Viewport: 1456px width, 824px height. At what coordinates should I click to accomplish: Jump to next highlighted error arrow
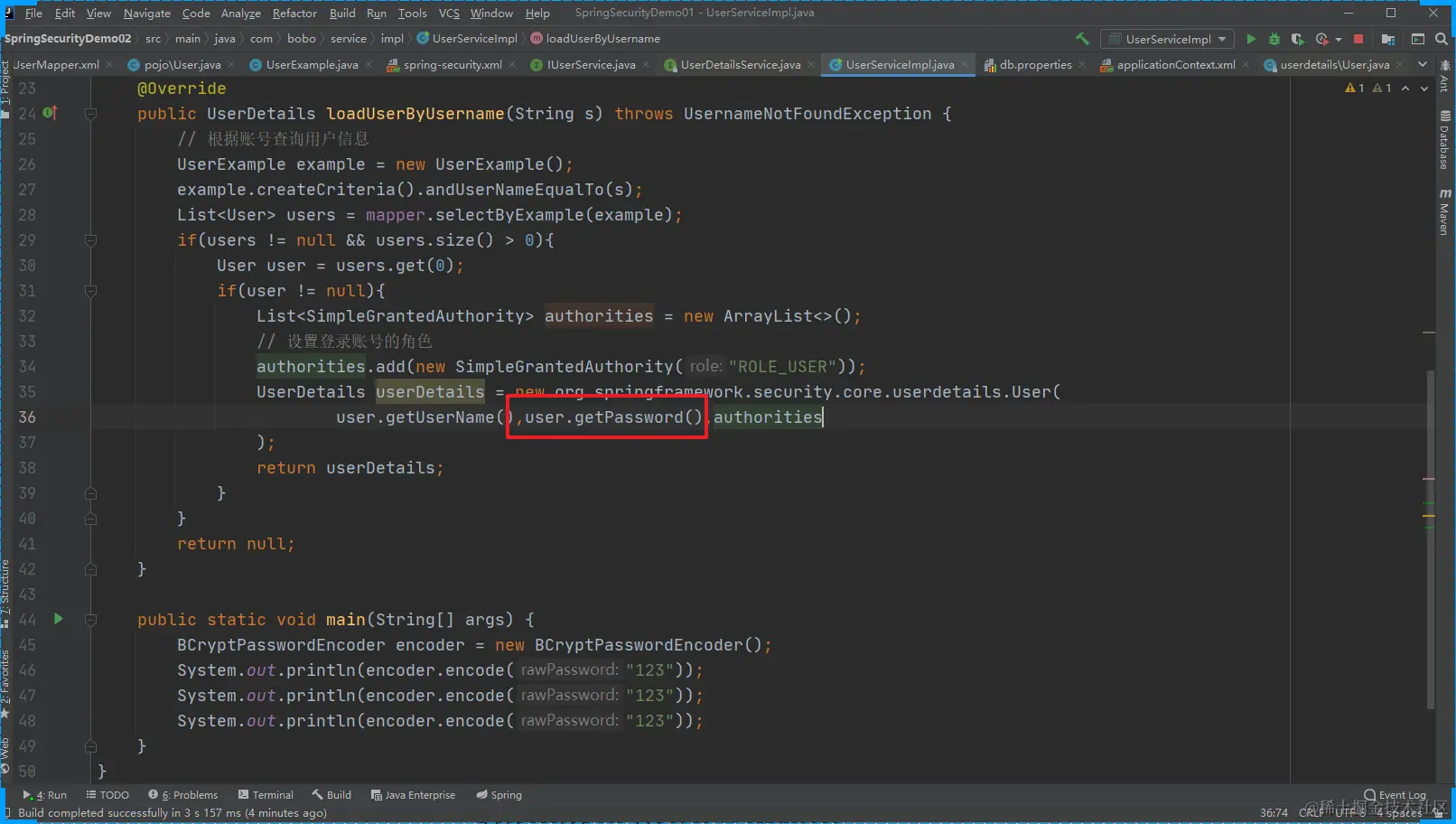pos(1424,89)
